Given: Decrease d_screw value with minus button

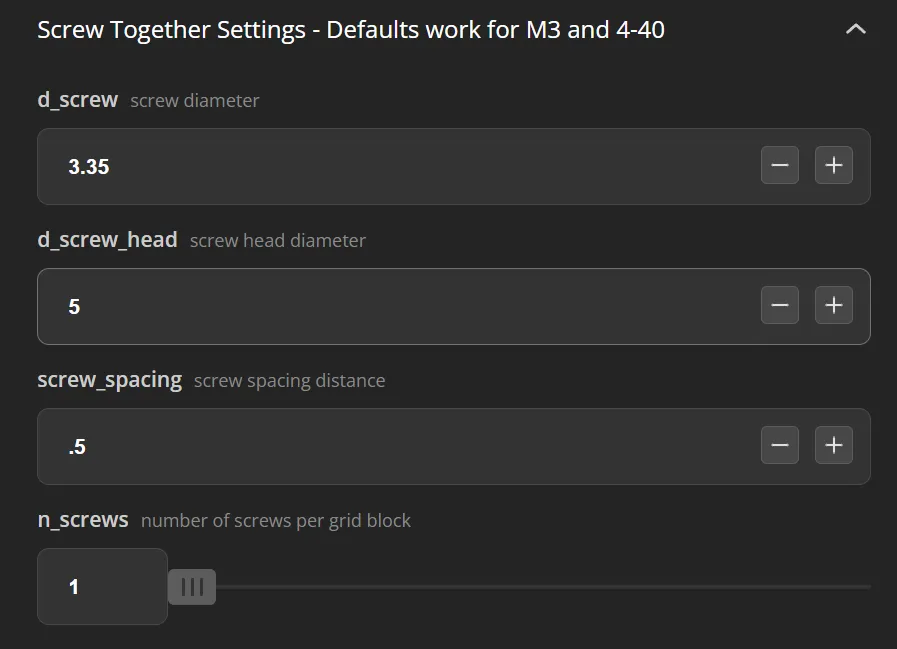Looking at the screenshot, I should click(x=780, y=165).
